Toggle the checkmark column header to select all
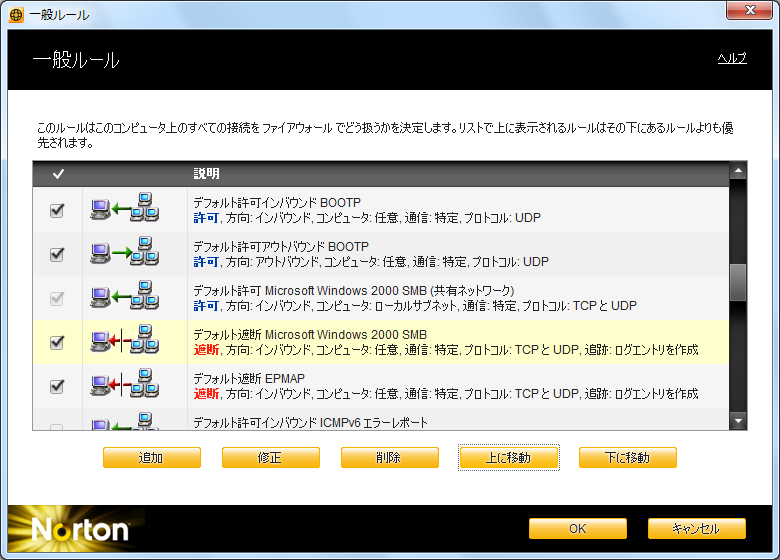Image resolution: width=780 pixels, height=560 pixels. tap(58, 174)
